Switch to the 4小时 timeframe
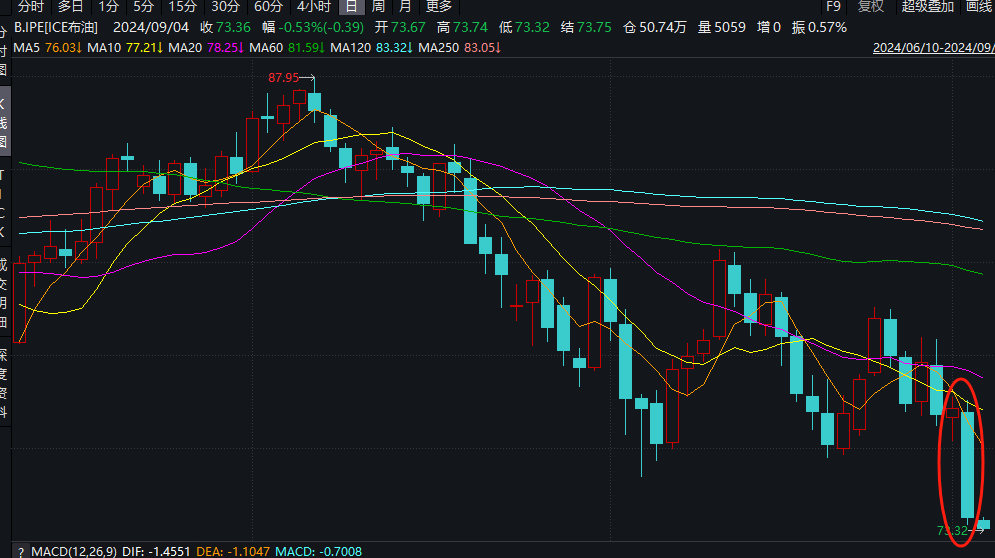The height and width of the screenshot is (558, 995). coord(313,6)
